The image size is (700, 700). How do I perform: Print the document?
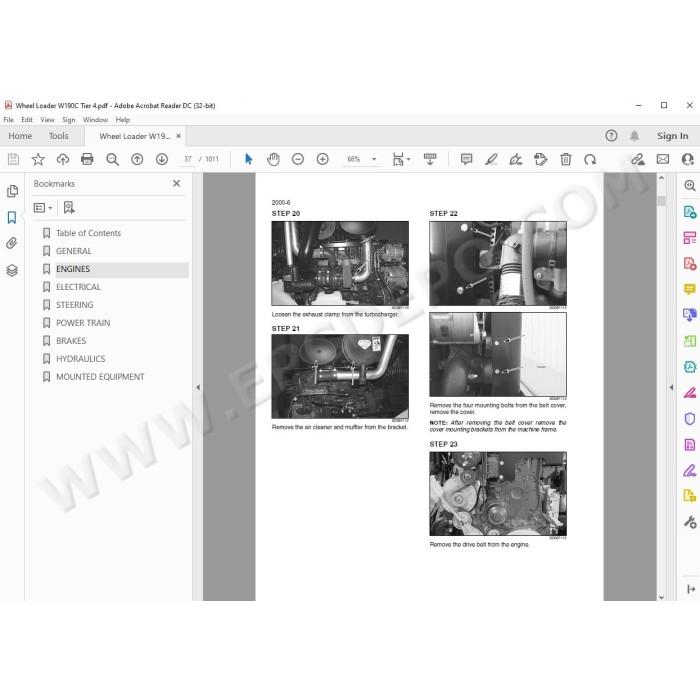[87, 159]
